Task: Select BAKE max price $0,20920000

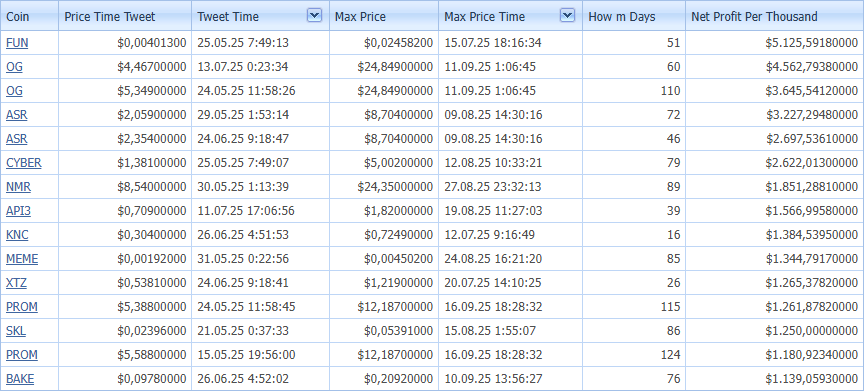Action: click(384, 379)
